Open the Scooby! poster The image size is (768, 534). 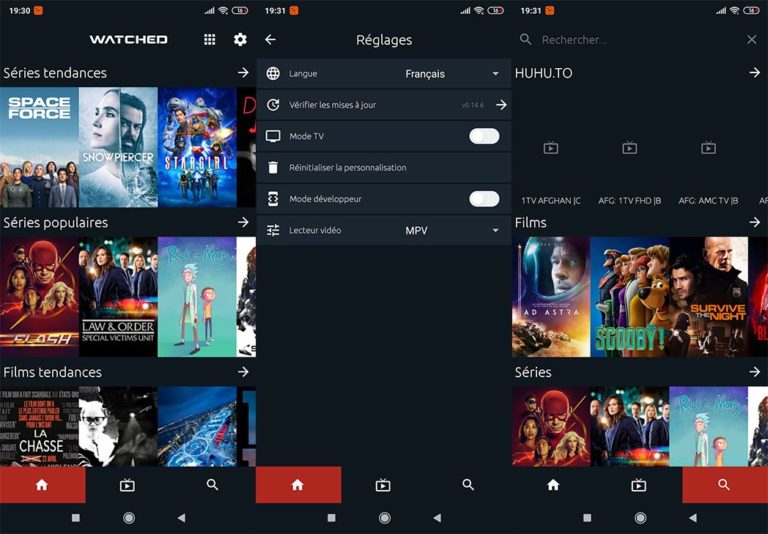click(x=630, y=297)
